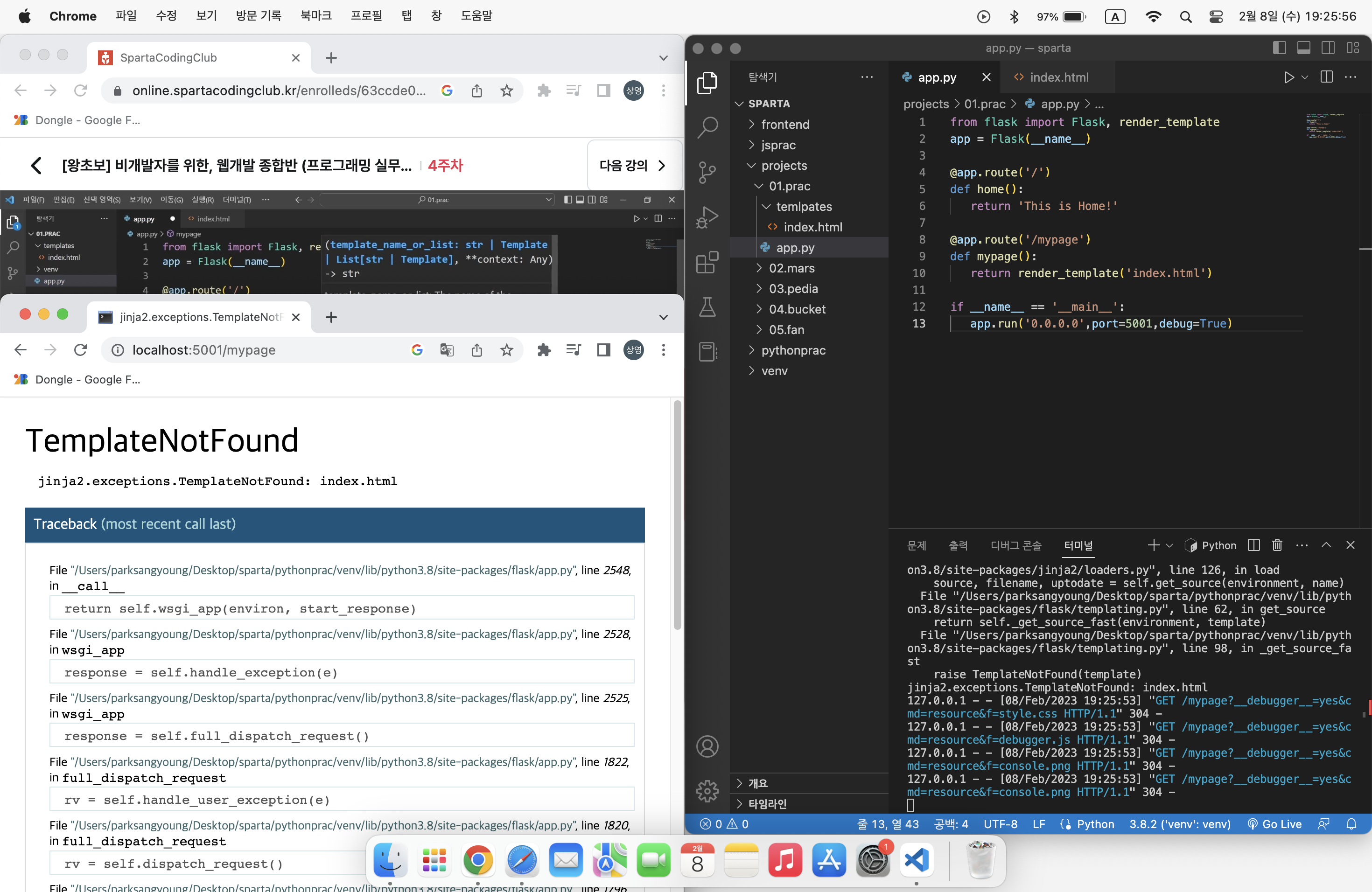
Task: Open Visual Studio Code from the Dock
Action: (916, 860)
